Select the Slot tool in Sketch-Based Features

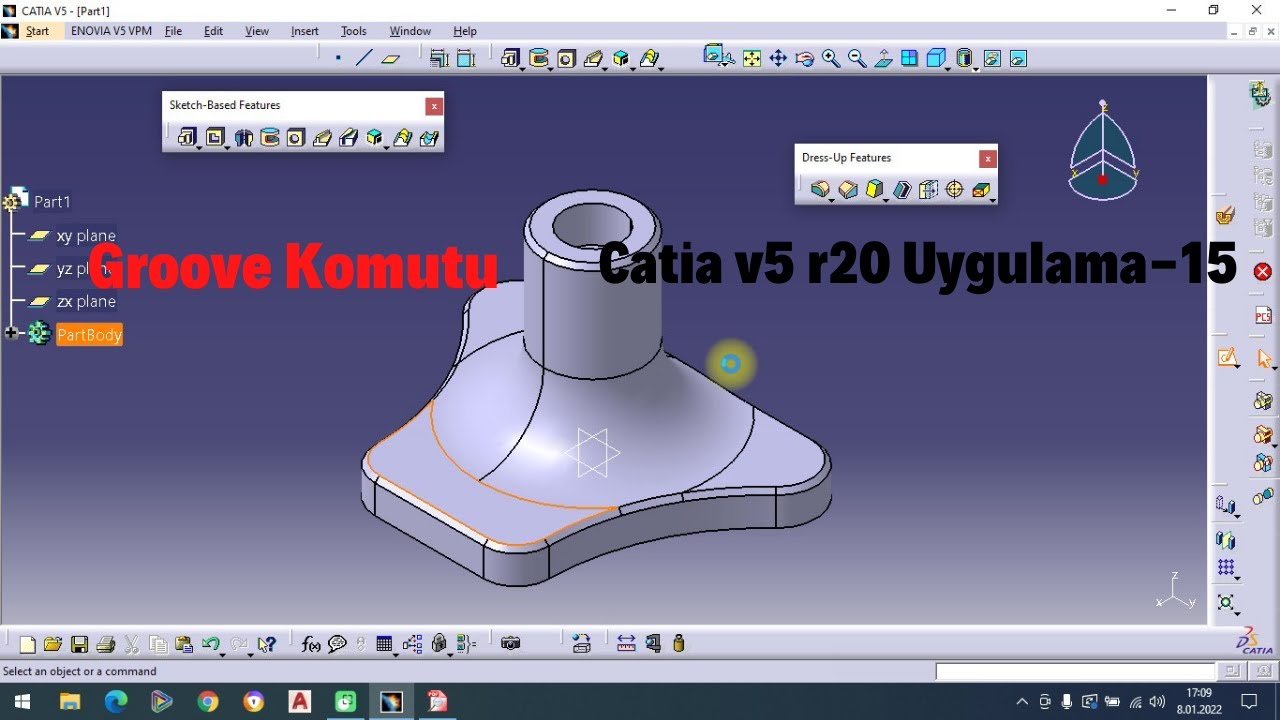348,138
